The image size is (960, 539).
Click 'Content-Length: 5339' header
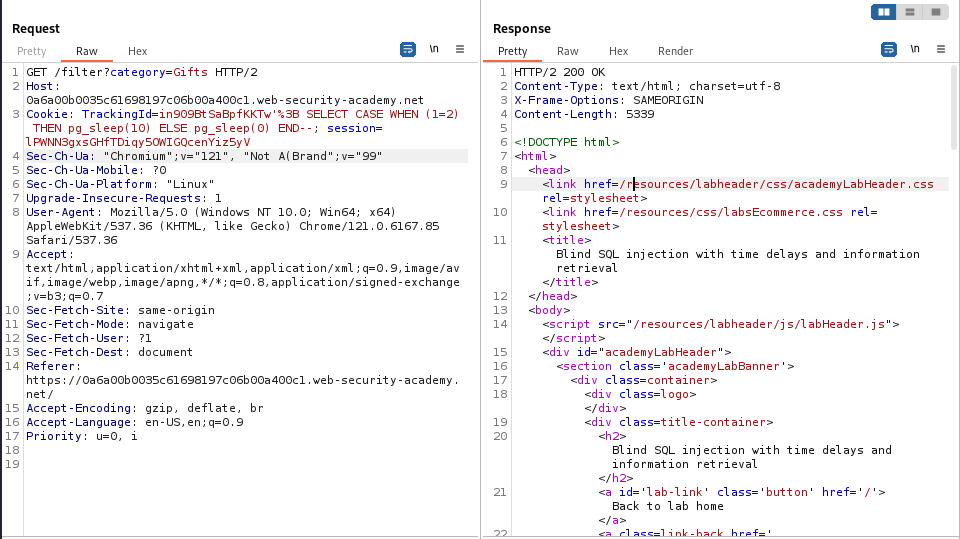[584, 115]
